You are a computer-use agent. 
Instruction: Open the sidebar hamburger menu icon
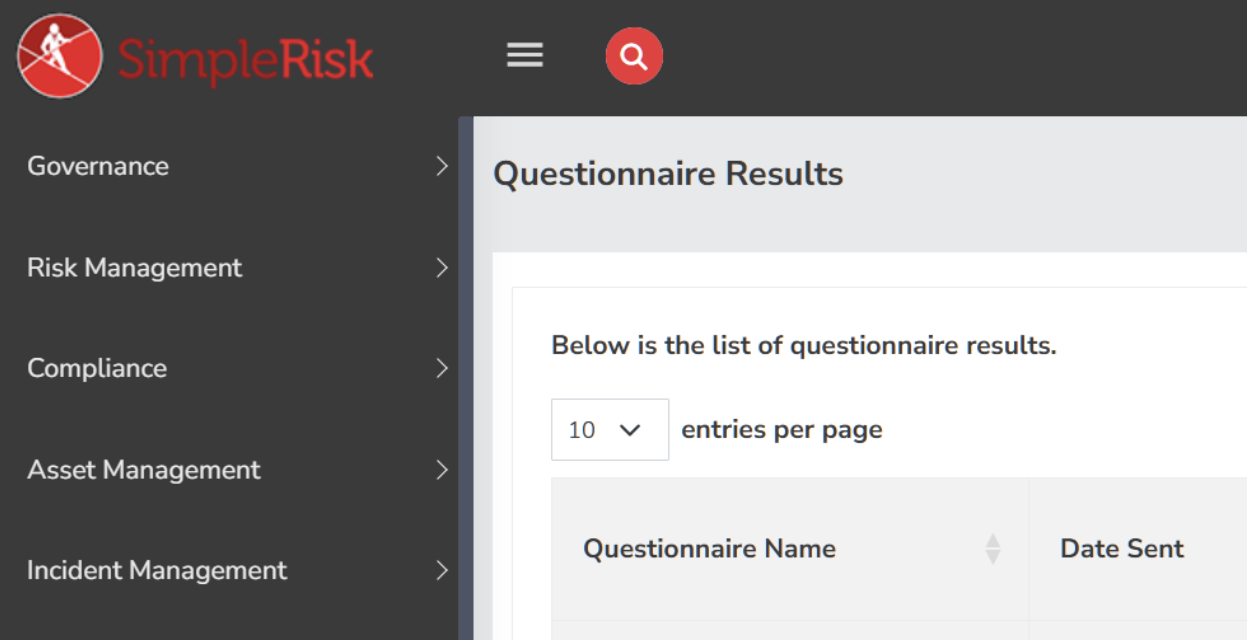[x=524, y=55]
